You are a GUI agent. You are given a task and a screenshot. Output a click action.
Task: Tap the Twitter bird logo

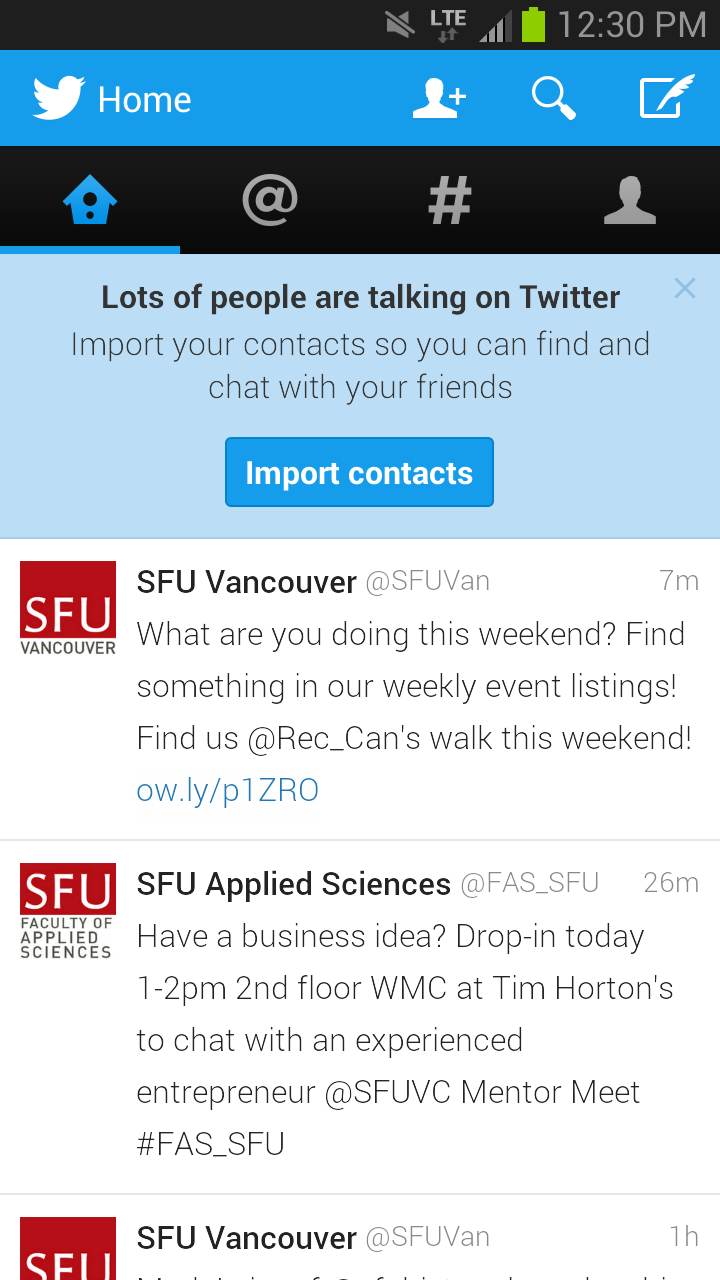(x=58, y=99)
